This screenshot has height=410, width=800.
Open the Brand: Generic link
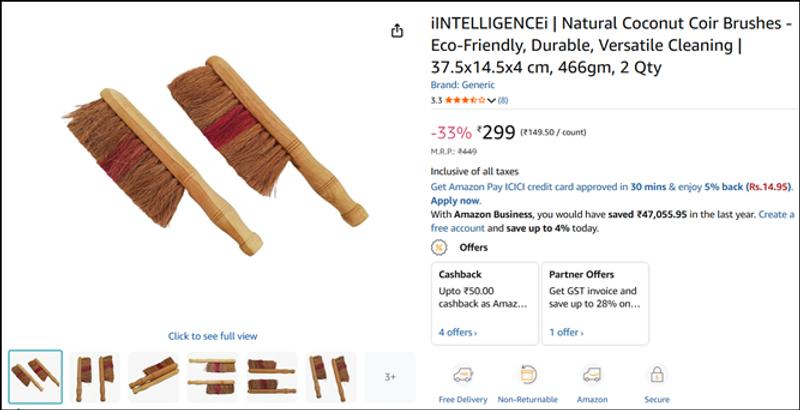click(x=462, y=85)
